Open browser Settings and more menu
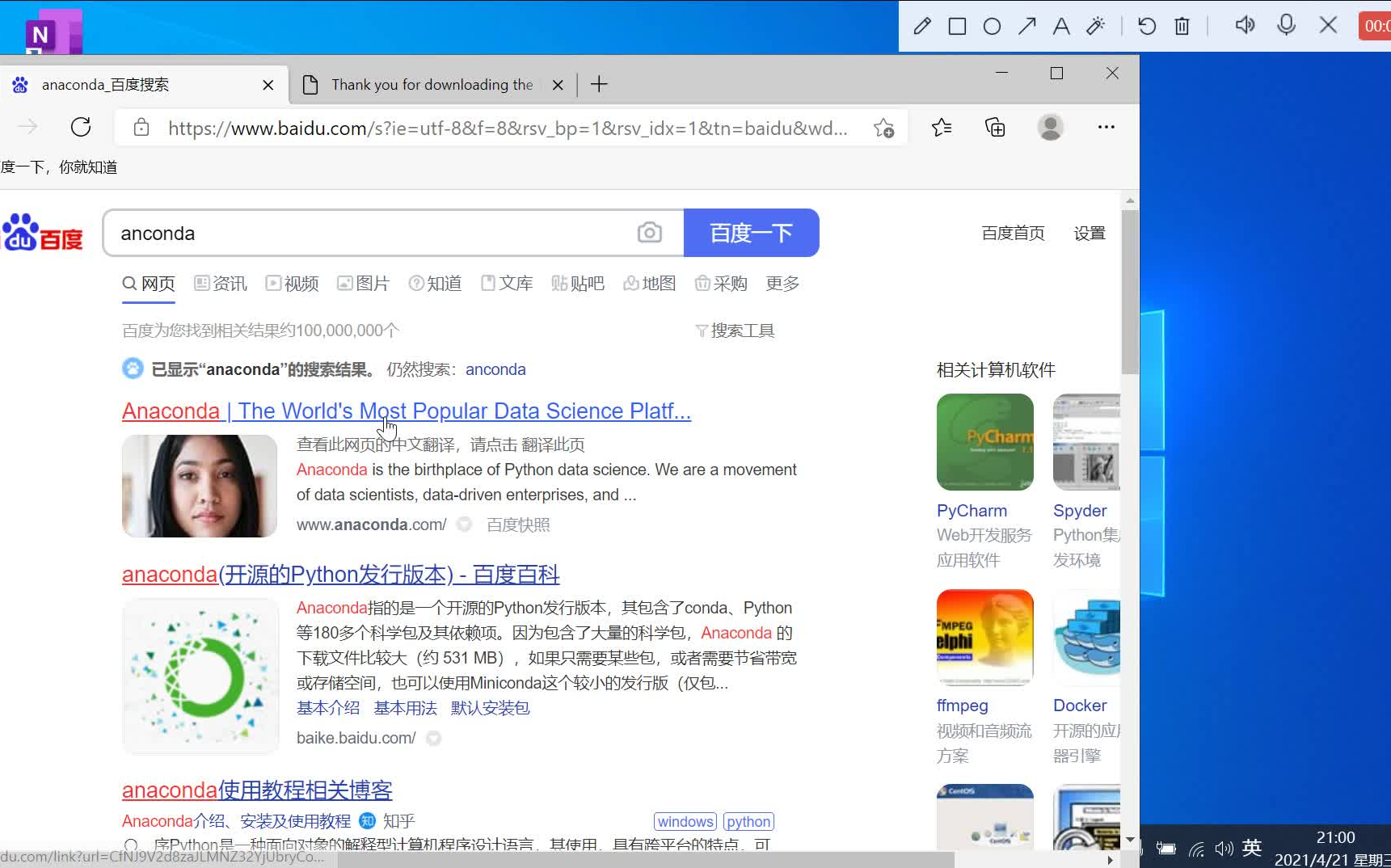The image size is (1391, 868). click(x=1106, y=127)
